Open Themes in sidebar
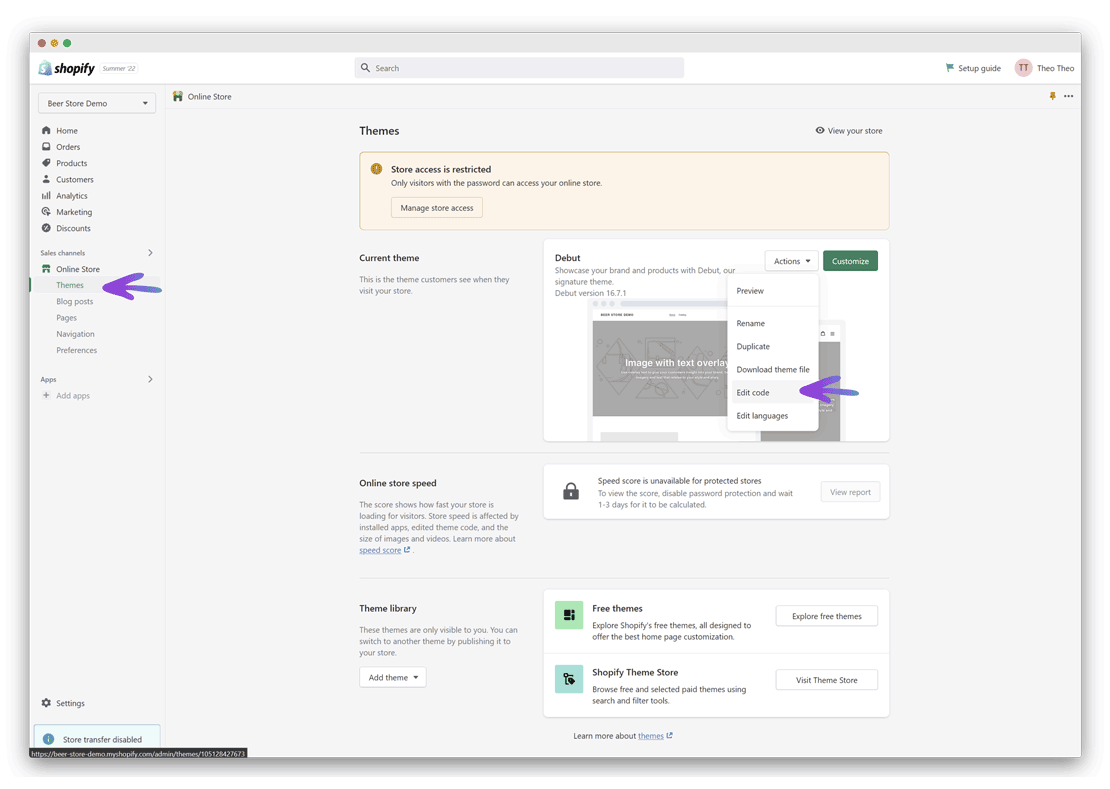Viewport: 1110px width, 789px height. (x=69, y=285)
